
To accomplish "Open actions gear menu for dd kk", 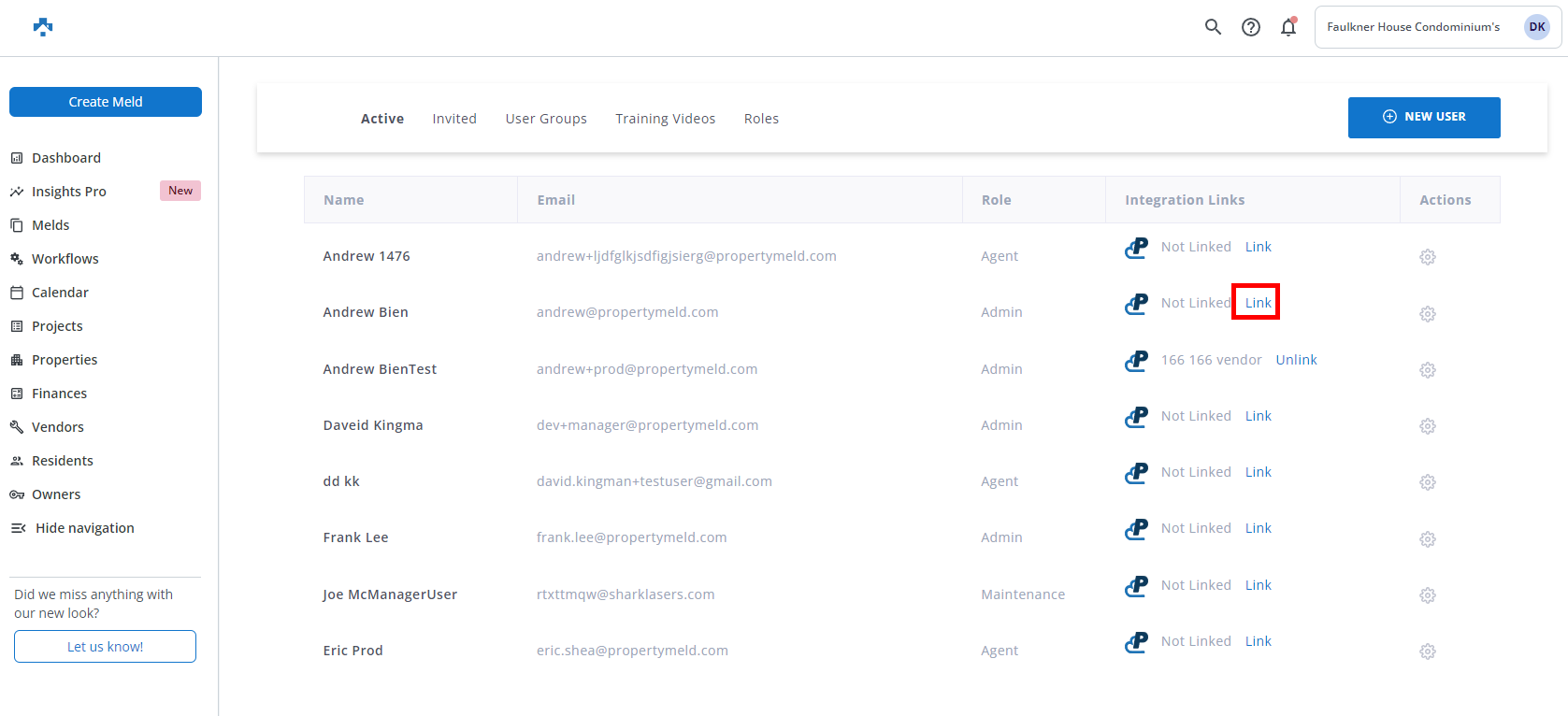I will click(x=1427, y=482).
